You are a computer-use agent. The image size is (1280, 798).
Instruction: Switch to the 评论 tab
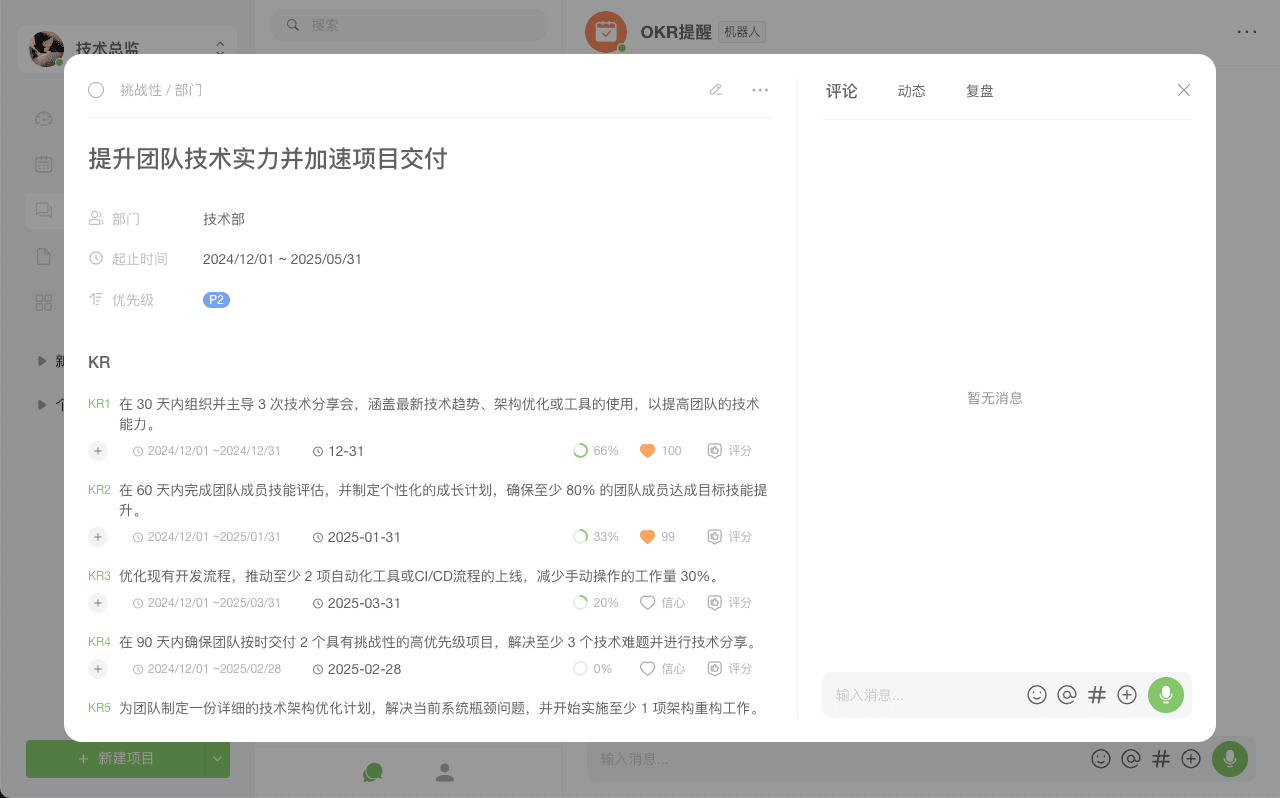[x=842, y=91]
